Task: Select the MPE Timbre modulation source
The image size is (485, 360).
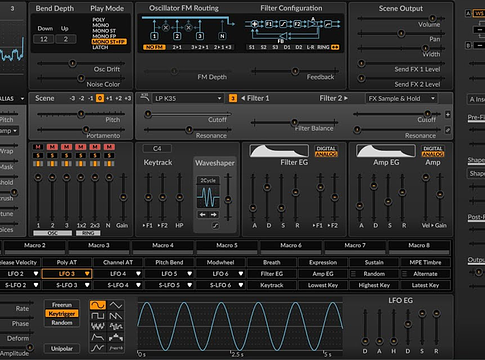Action: click(x=425, y=262)
